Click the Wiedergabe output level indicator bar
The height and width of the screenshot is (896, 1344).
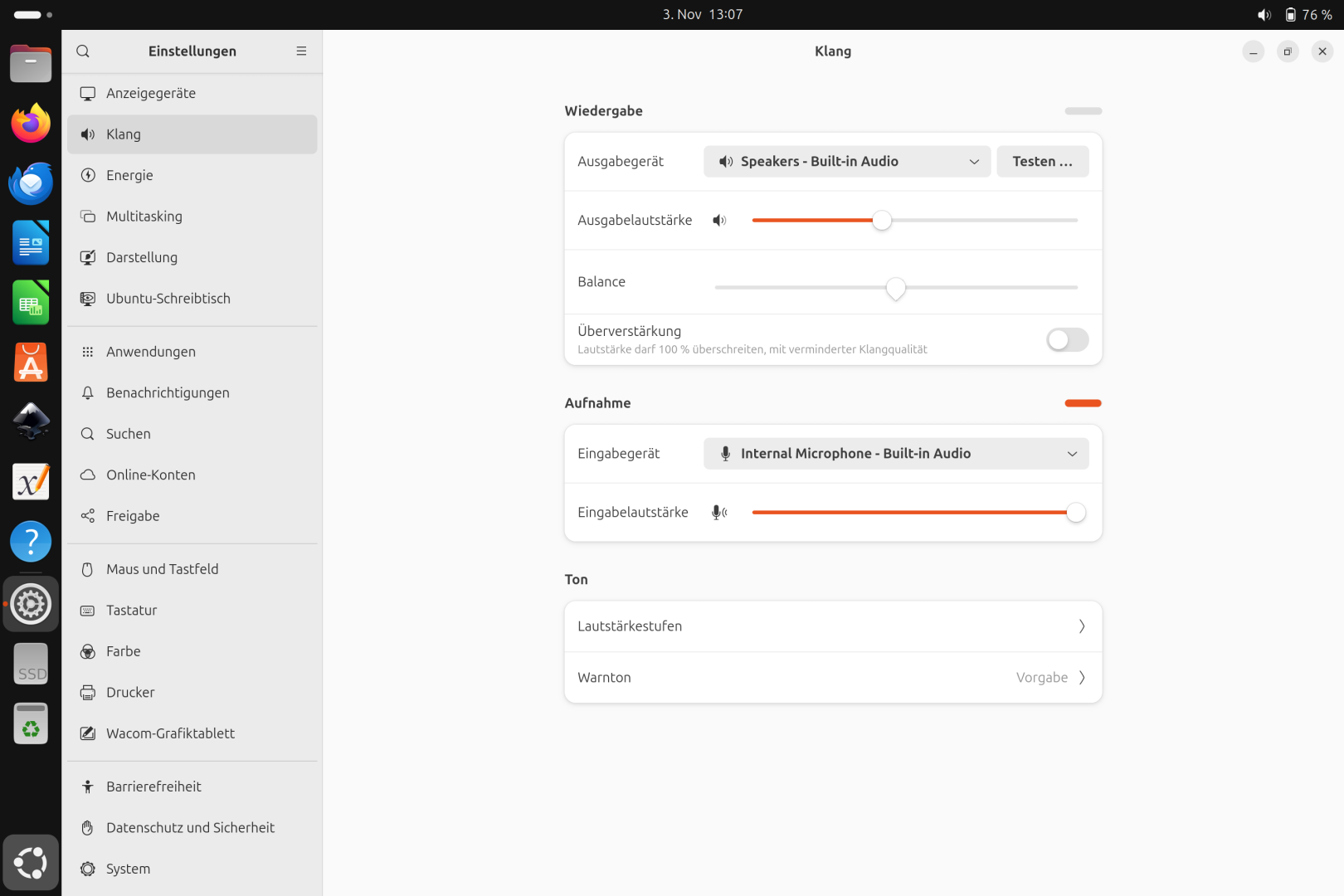1083,111
